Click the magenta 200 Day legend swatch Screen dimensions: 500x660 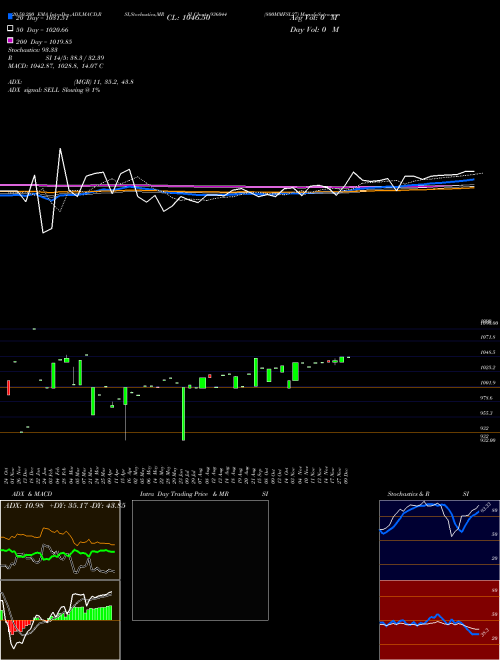[10, 40]
